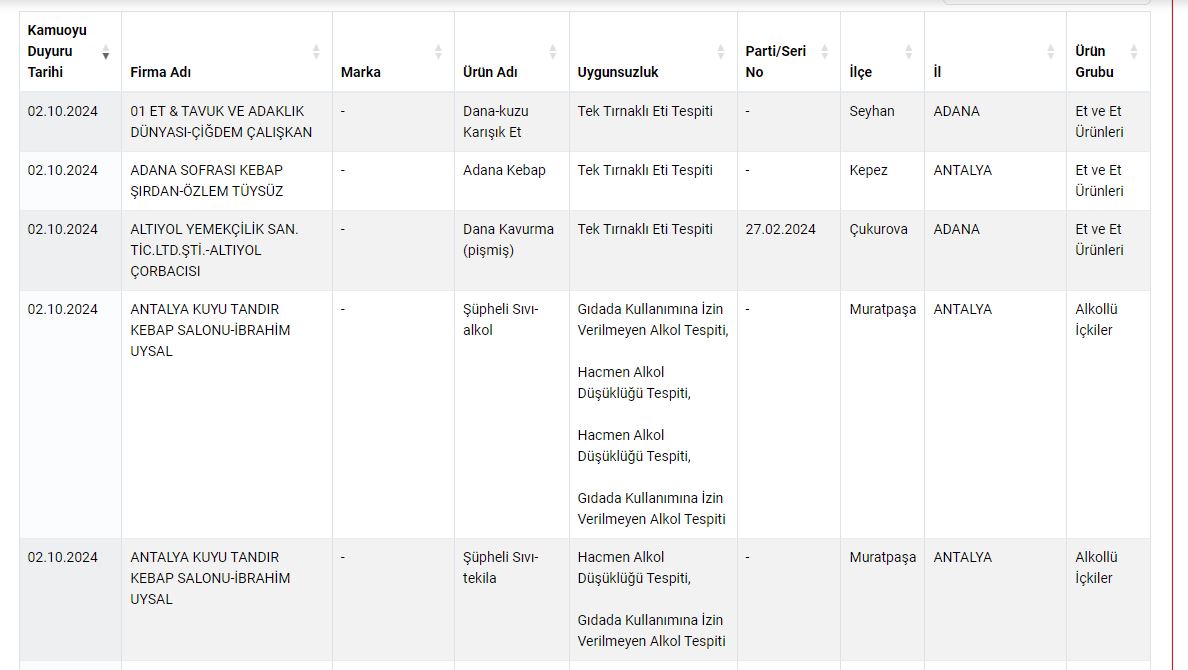1188x670 pixels.
Task: Click the sort arrows for Firma Adı
Action: pos(316,52)
